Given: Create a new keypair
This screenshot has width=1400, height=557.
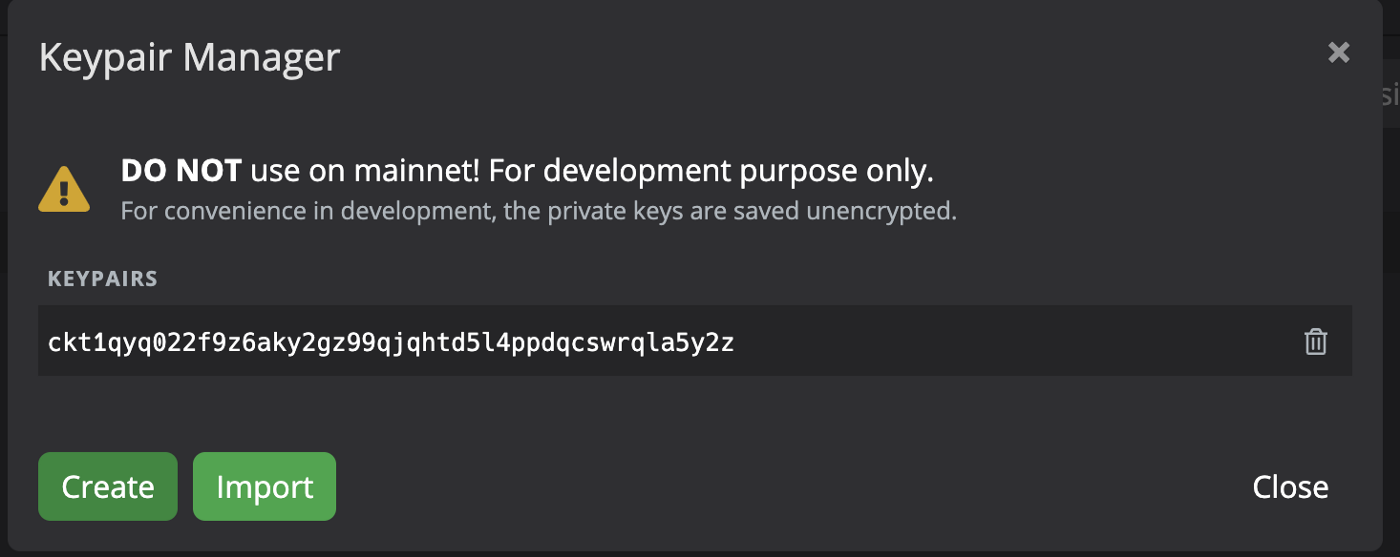Looking at the screenshot, I should pyautogui.click(x=108, y=487).
